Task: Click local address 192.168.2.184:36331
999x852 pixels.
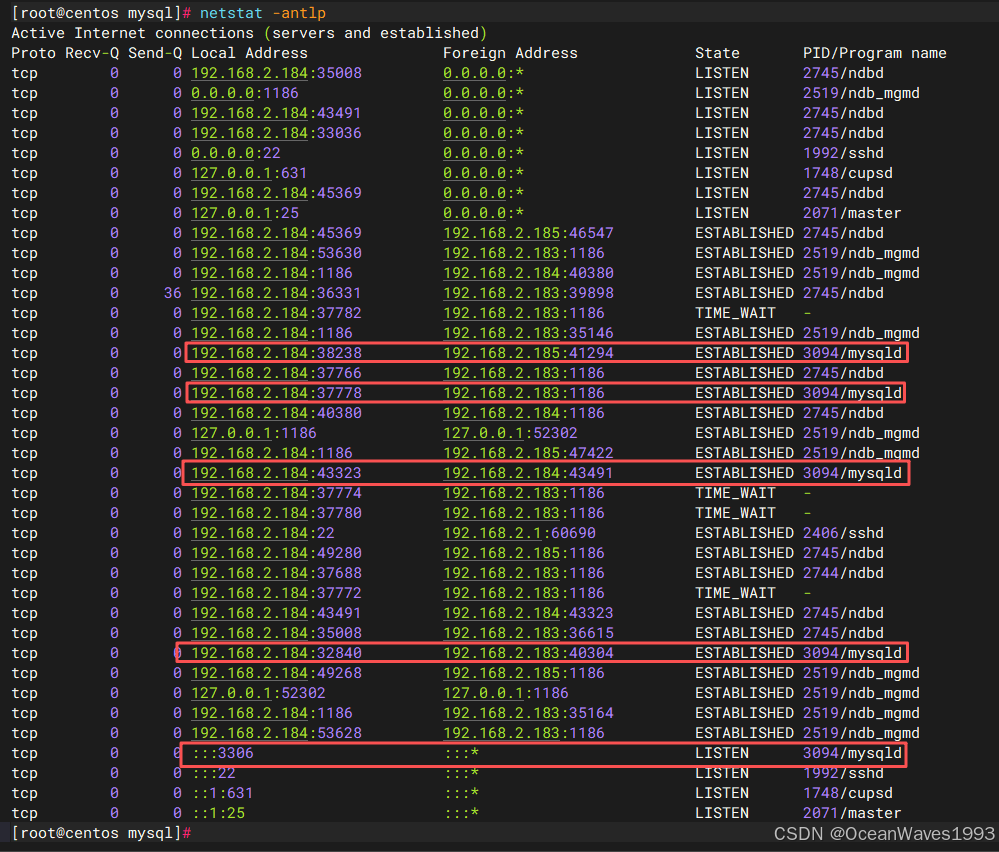Action: (277, 293)
